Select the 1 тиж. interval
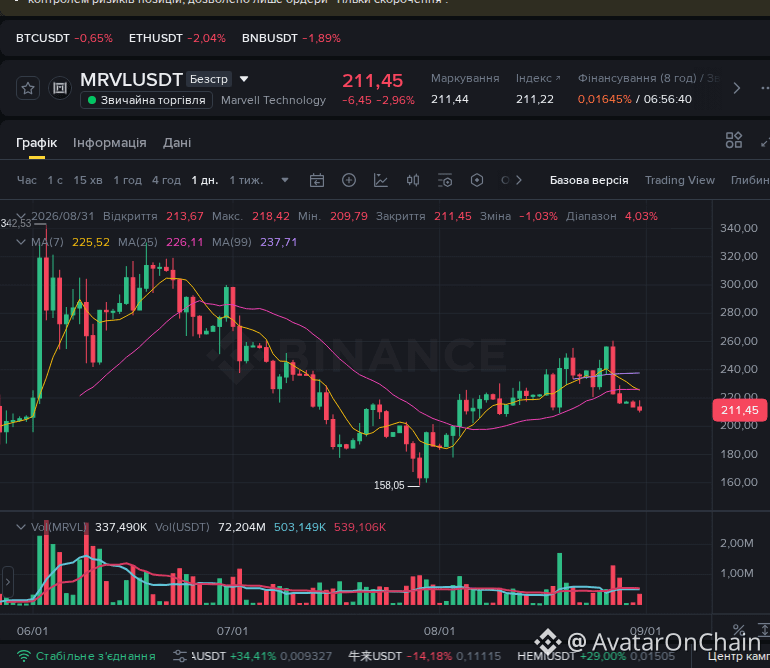This screenshot has width=770, height=668. pos(247,180)
